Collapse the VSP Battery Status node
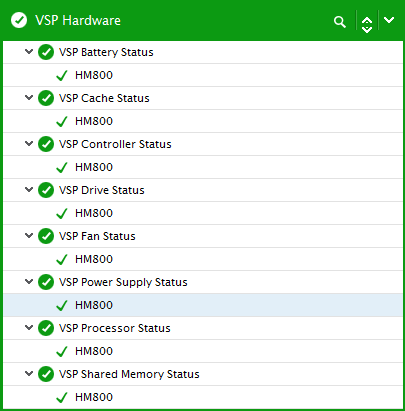 click(29, 52)
